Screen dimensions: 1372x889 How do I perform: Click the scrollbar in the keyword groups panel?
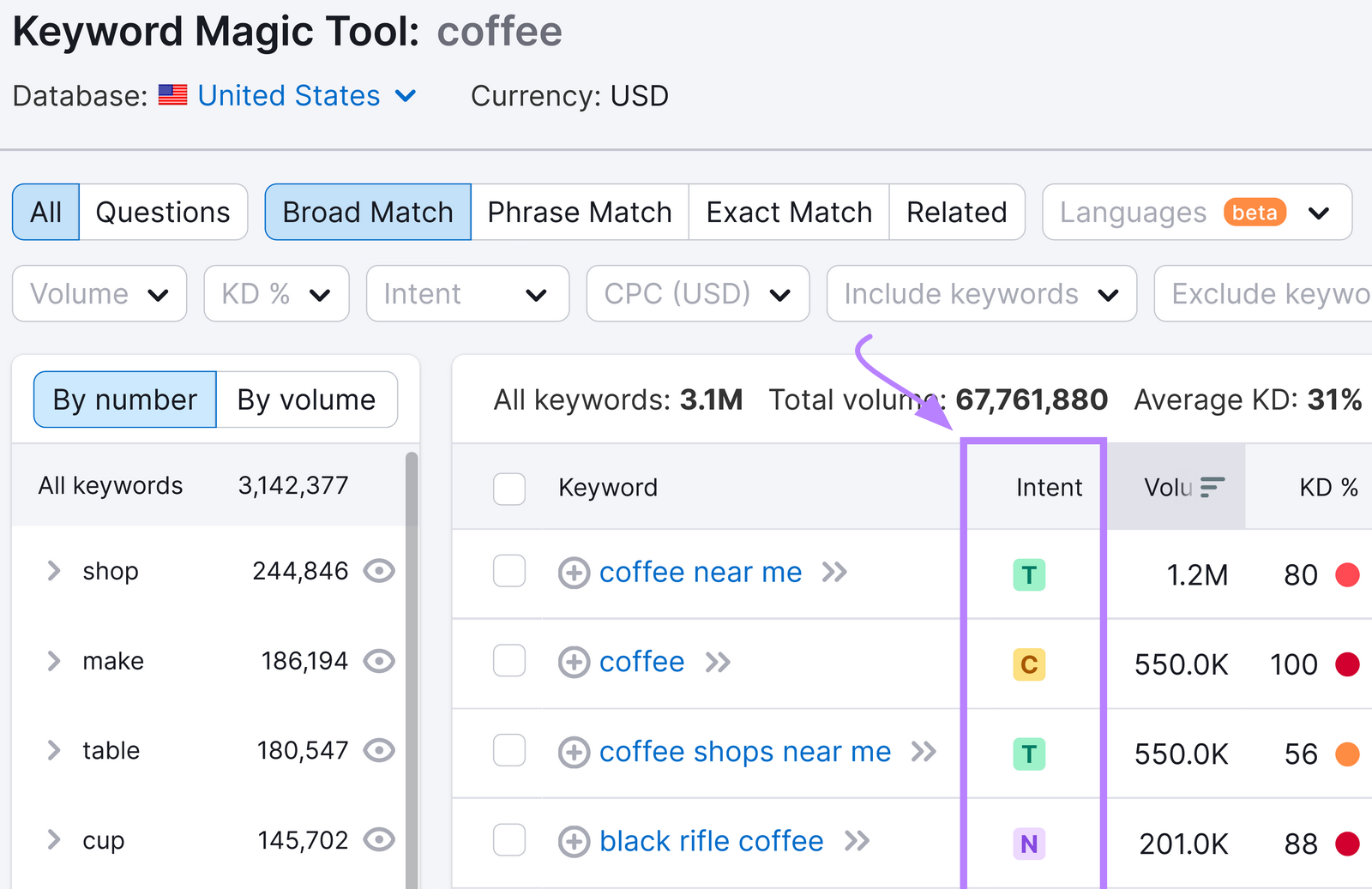[x=411, y=600]
